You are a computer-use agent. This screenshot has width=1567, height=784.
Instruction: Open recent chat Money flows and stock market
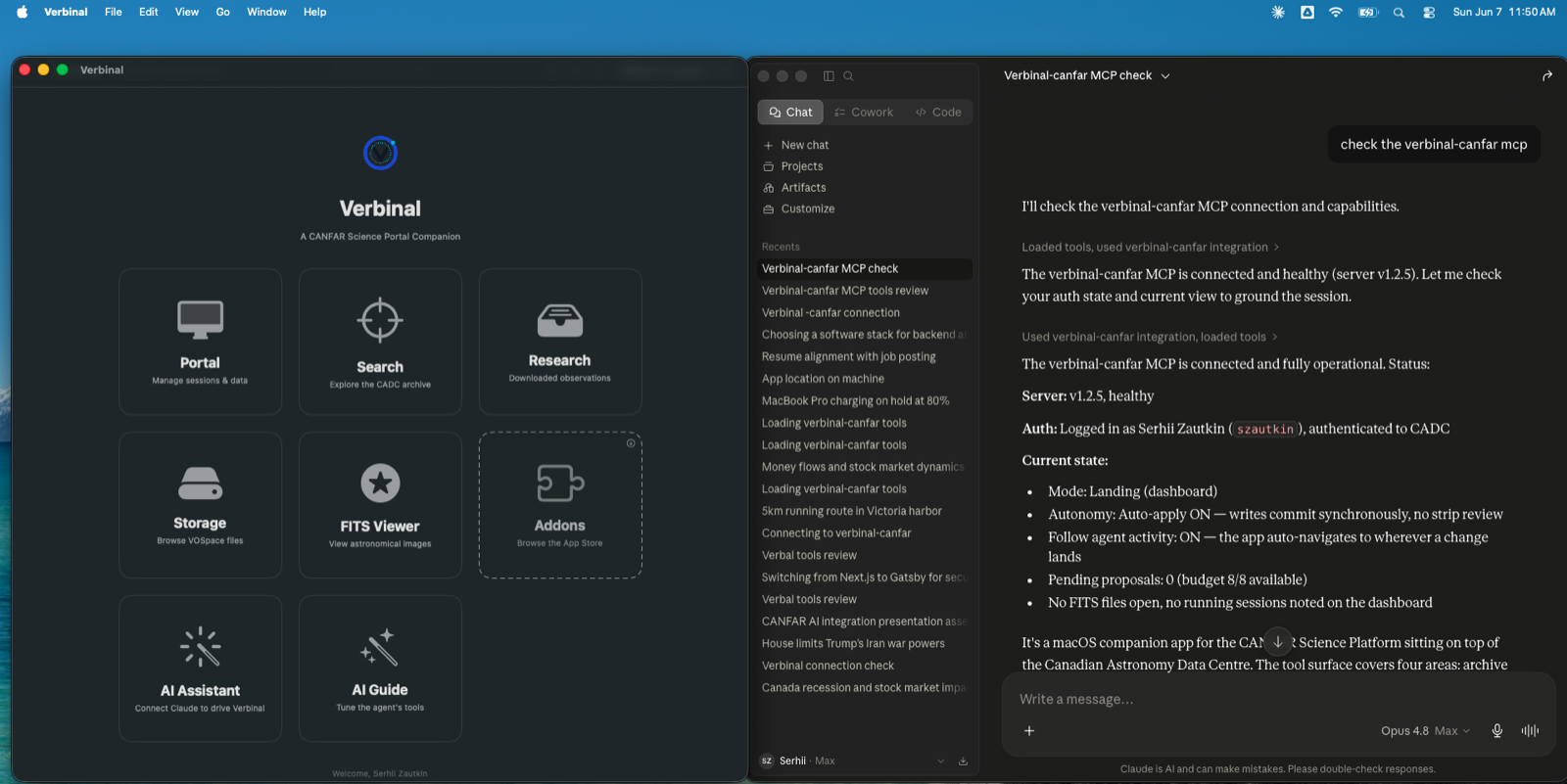coord(865,467)
